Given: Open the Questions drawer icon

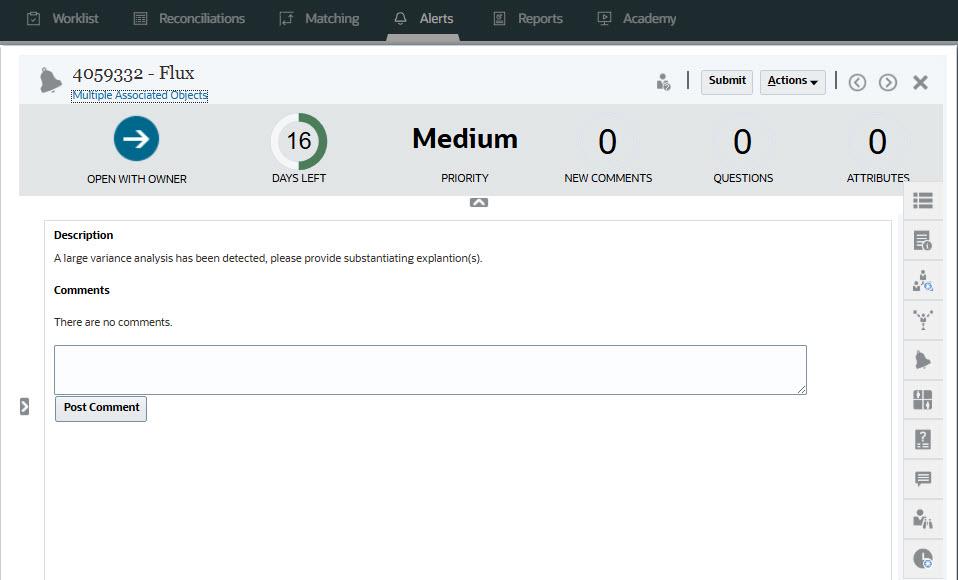Looking at the screenshot, I should [923, 439].
